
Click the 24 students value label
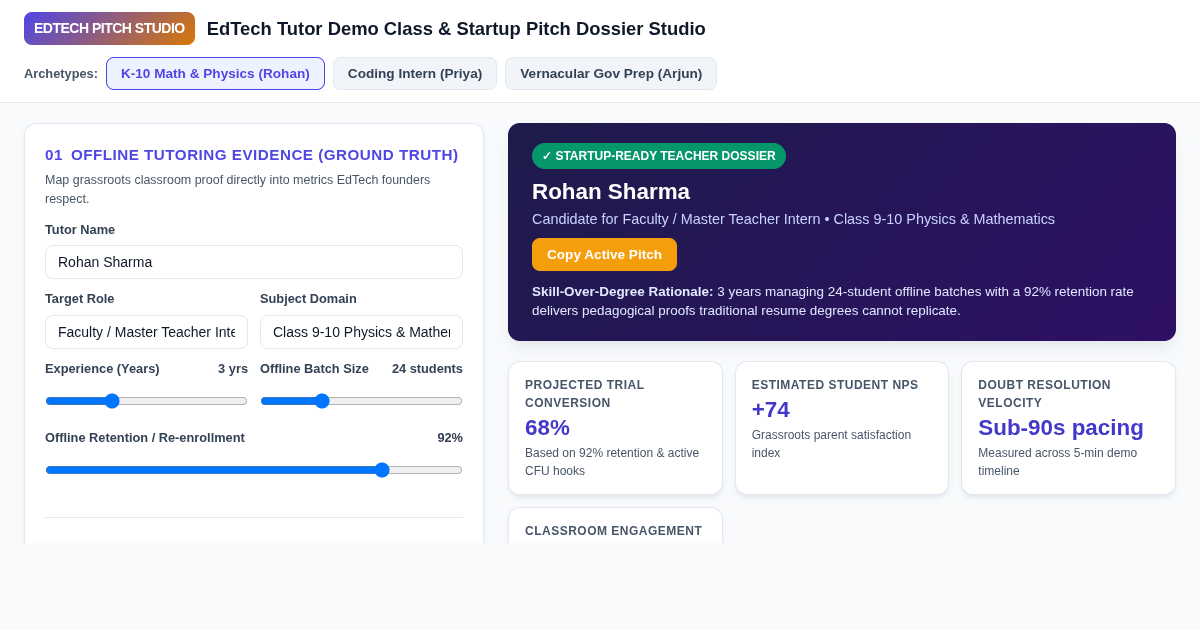[x=427, y=369]
